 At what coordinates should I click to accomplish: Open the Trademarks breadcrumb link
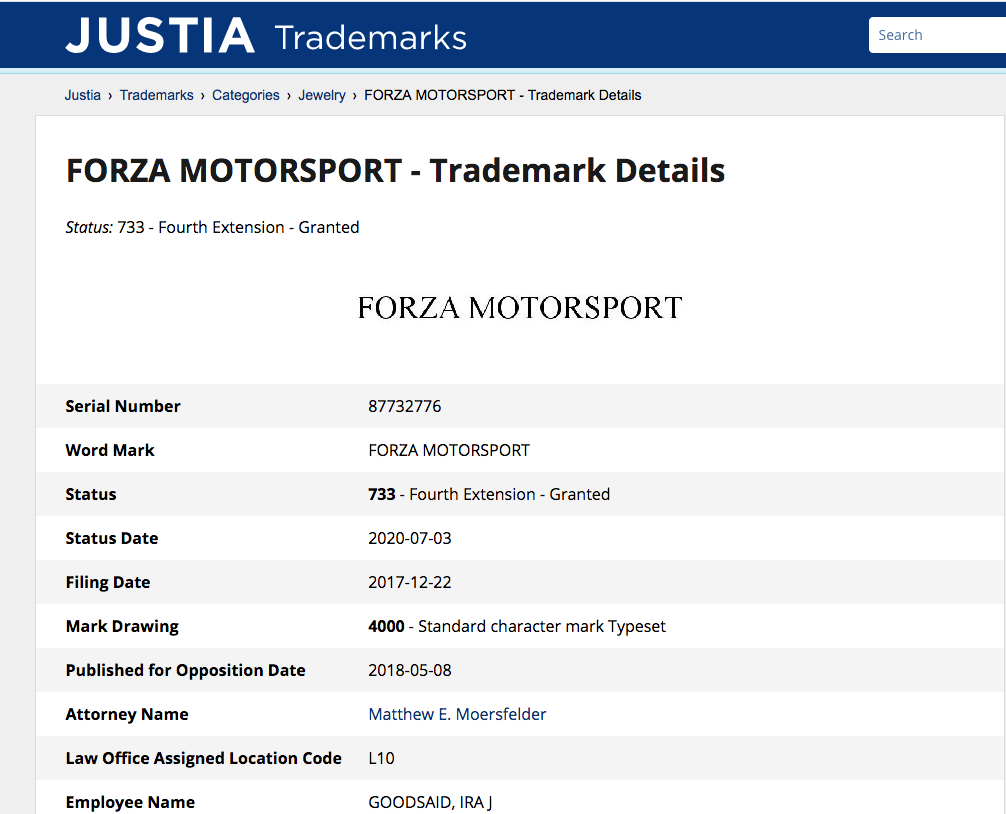tap(156, 95)
